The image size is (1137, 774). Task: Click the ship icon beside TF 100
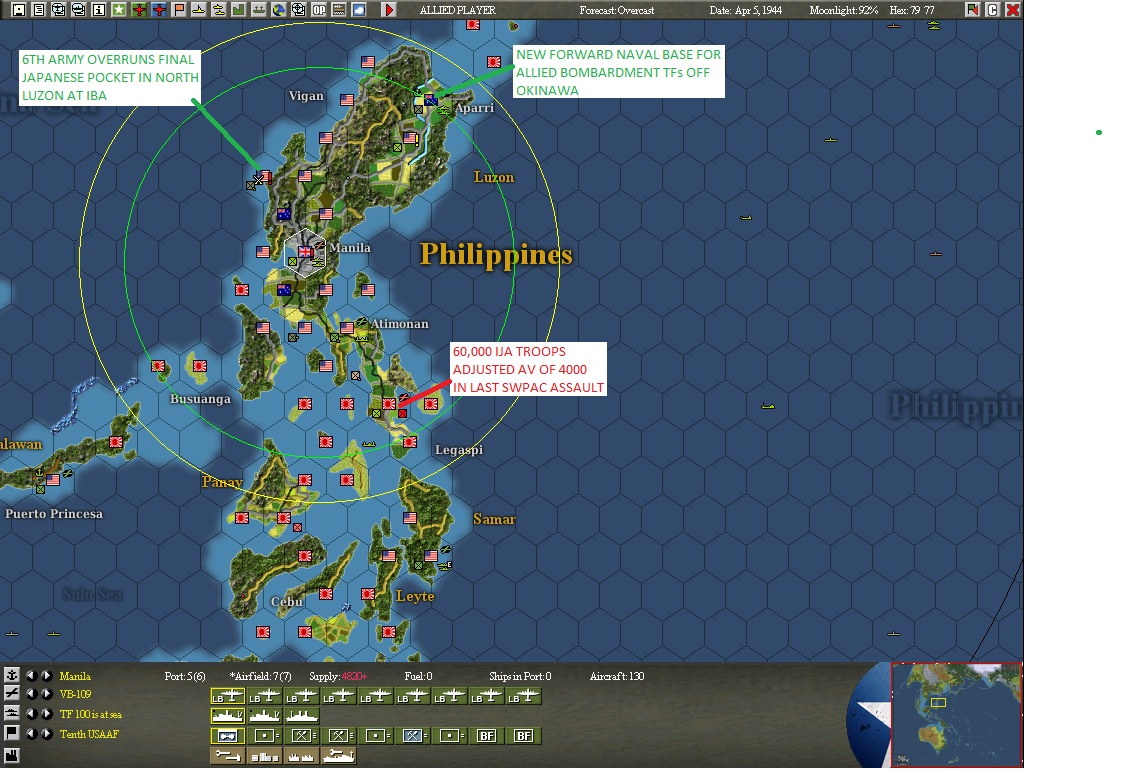[x=12, y=714]
